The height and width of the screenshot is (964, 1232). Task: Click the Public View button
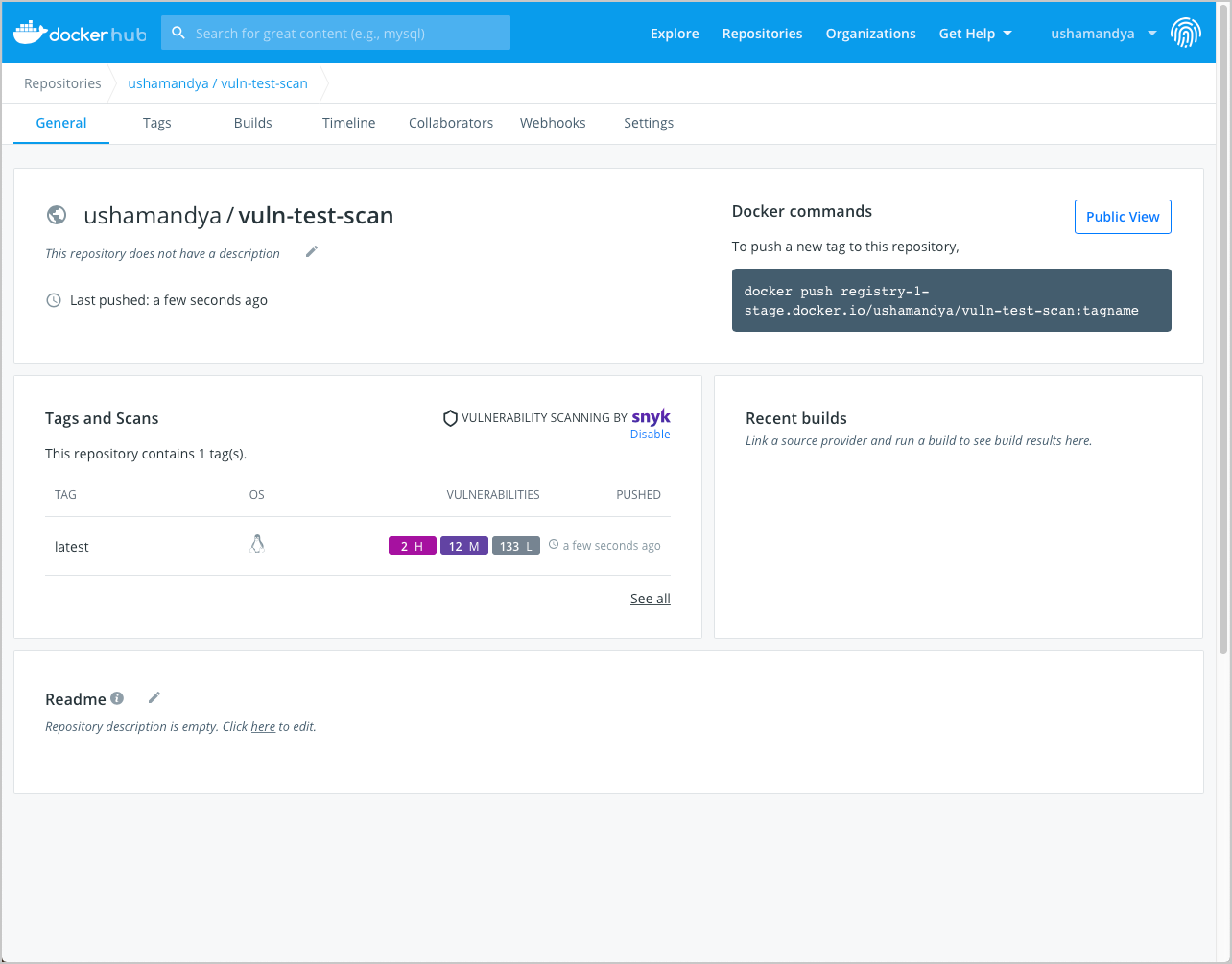tap(1123, 217)
